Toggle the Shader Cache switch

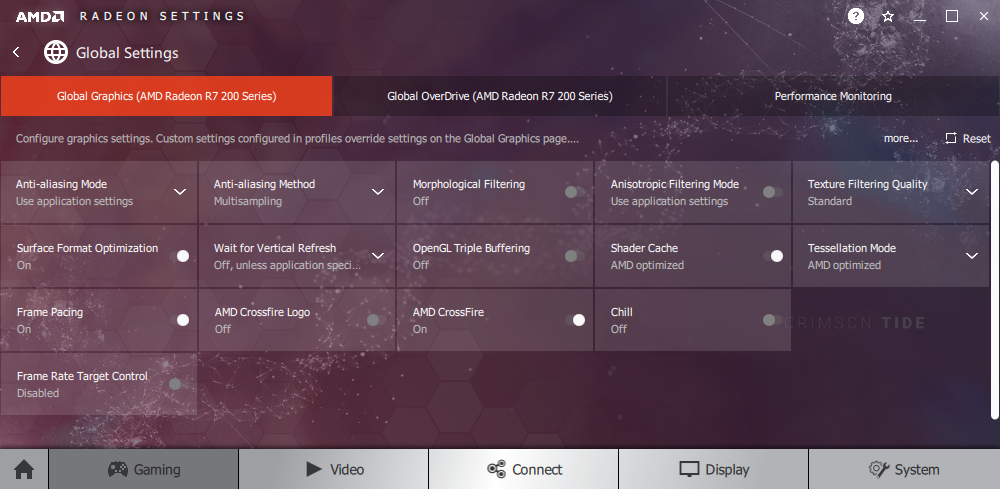coord(773,256)
